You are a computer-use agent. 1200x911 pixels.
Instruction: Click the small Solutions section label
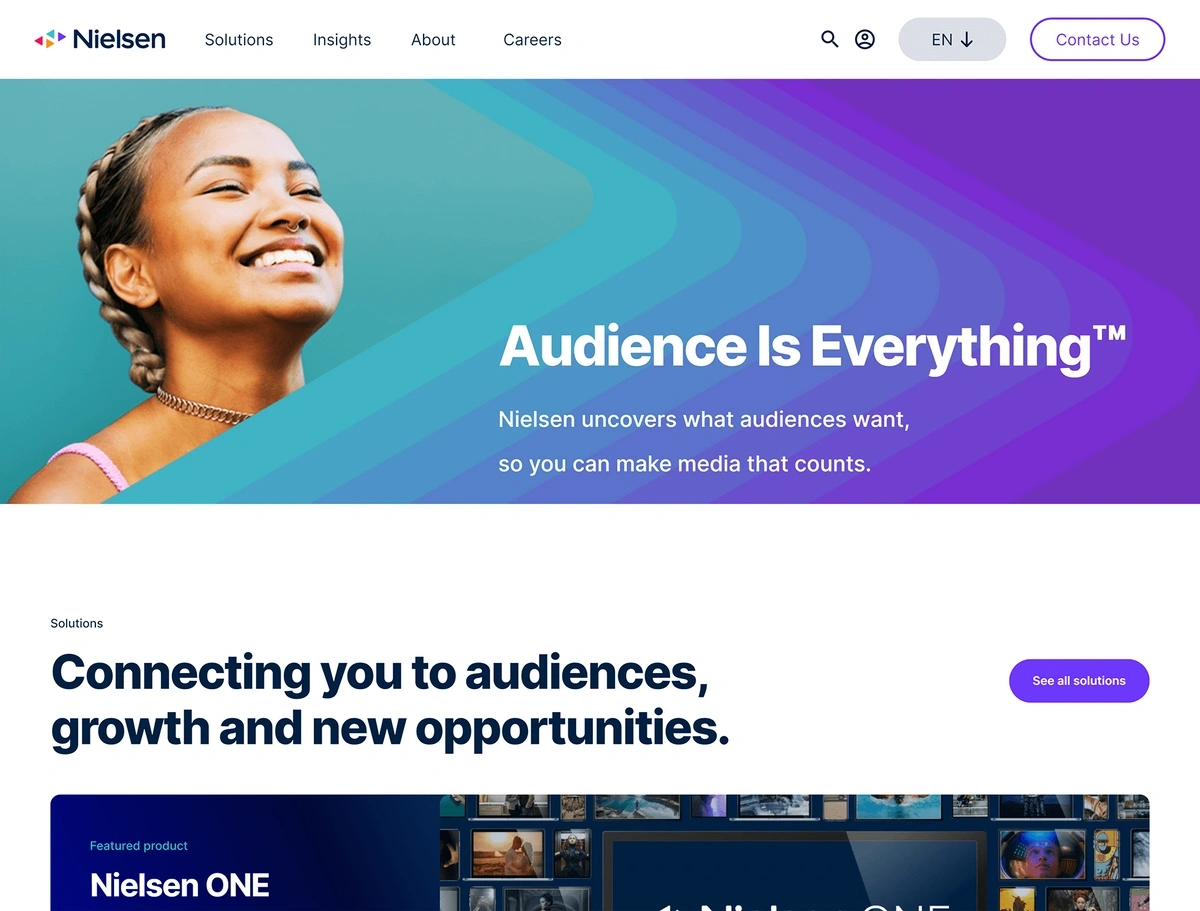click(77, 623)
